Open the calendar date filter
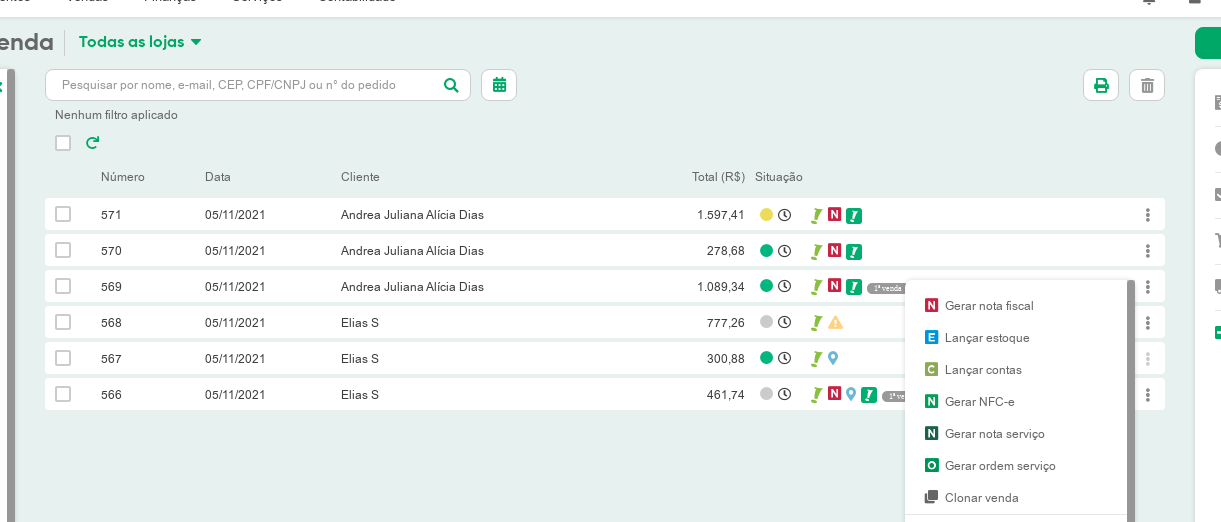The image size is (1221, 522). 499,85
